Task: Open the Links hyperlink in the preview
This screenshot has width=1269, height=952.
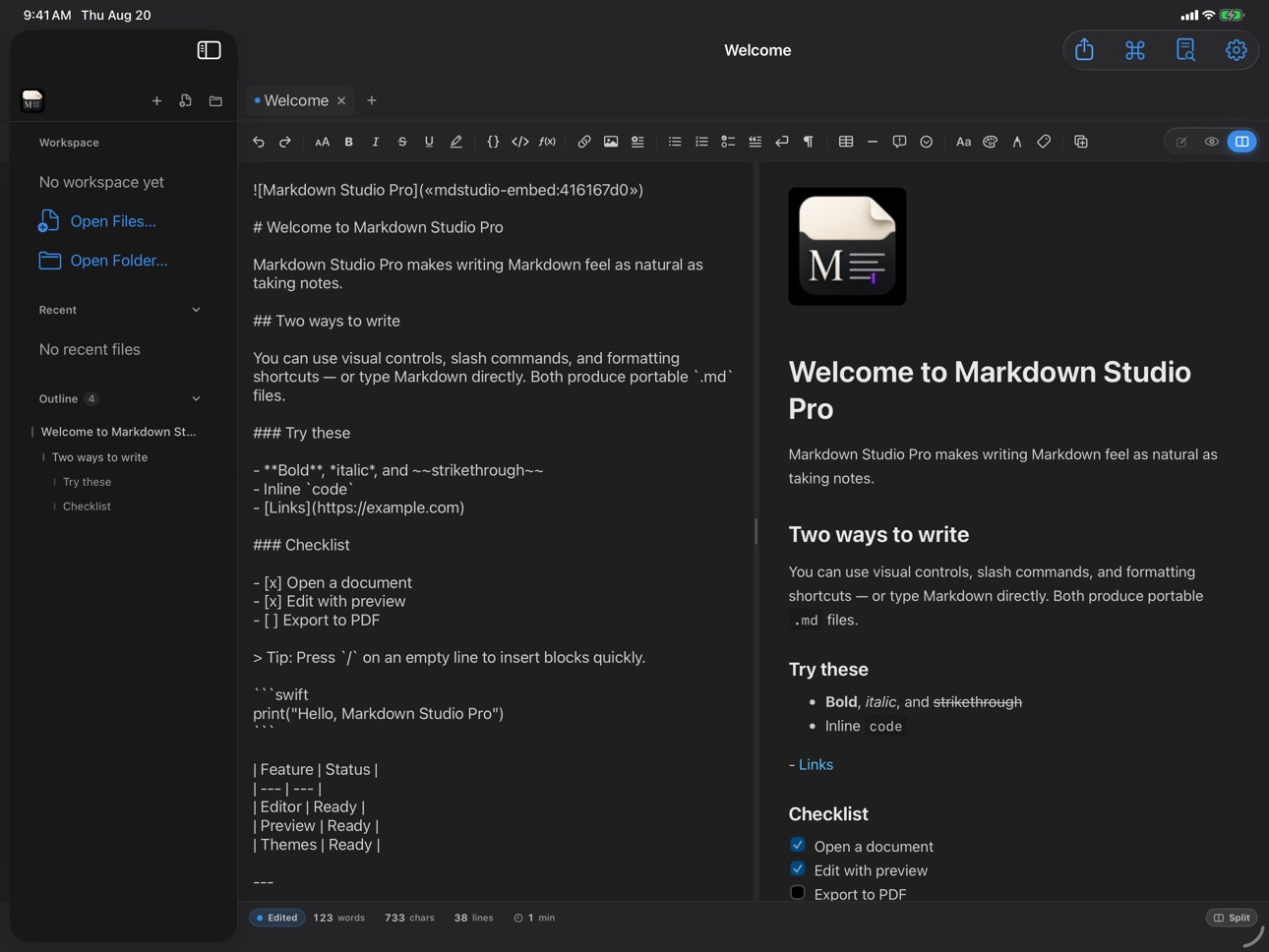Action: [x=816, y=764]
